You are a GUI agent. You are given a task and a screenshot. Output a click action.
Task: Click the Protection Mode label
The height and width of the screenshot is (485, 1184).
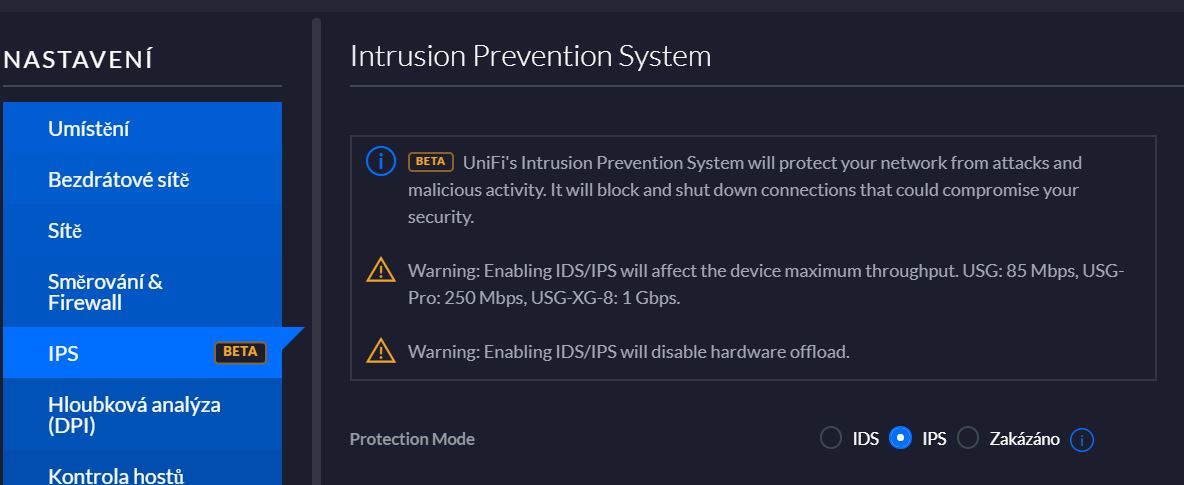412,439
